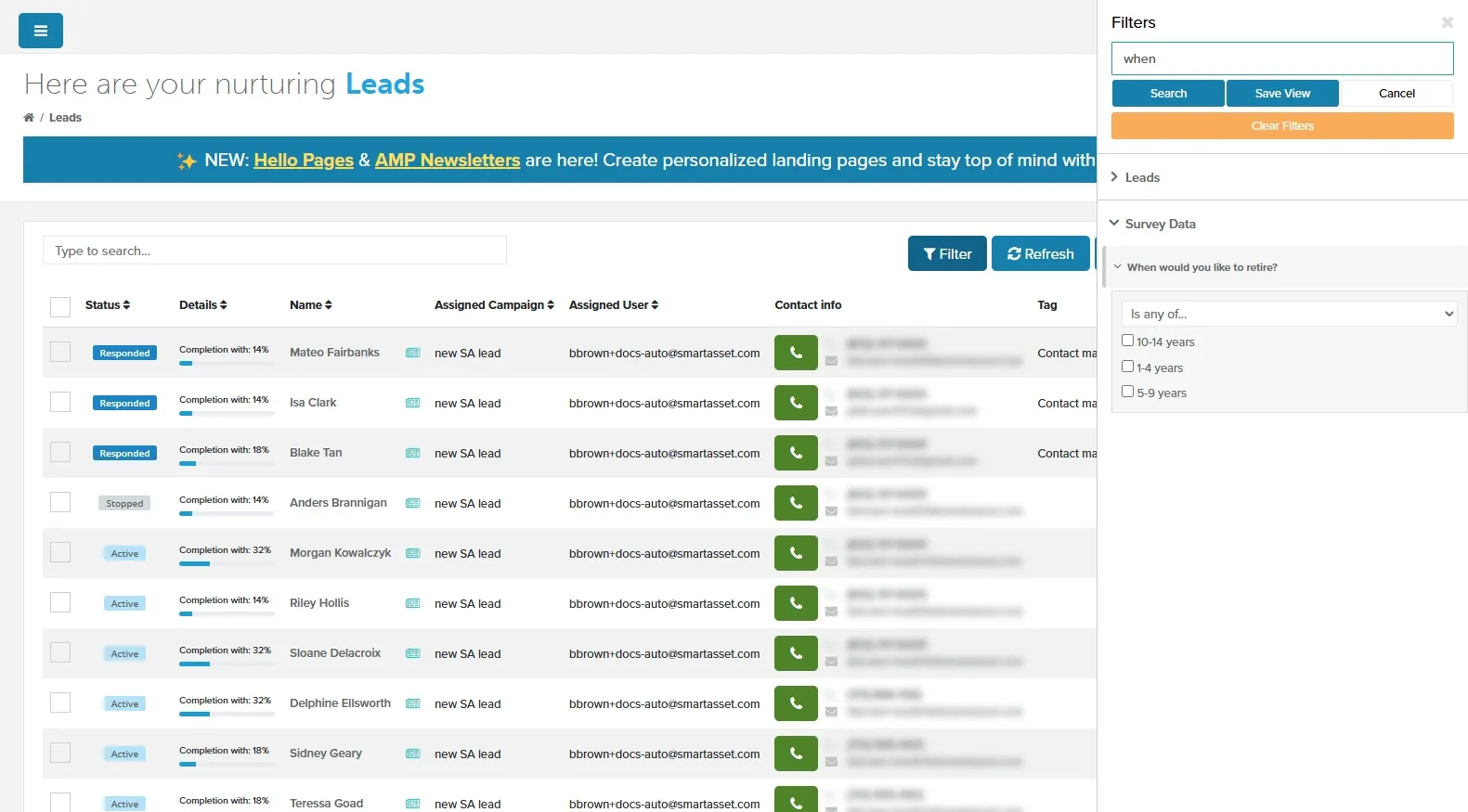Call Morgan Kowalczyk with the phone button

[796, 553]
